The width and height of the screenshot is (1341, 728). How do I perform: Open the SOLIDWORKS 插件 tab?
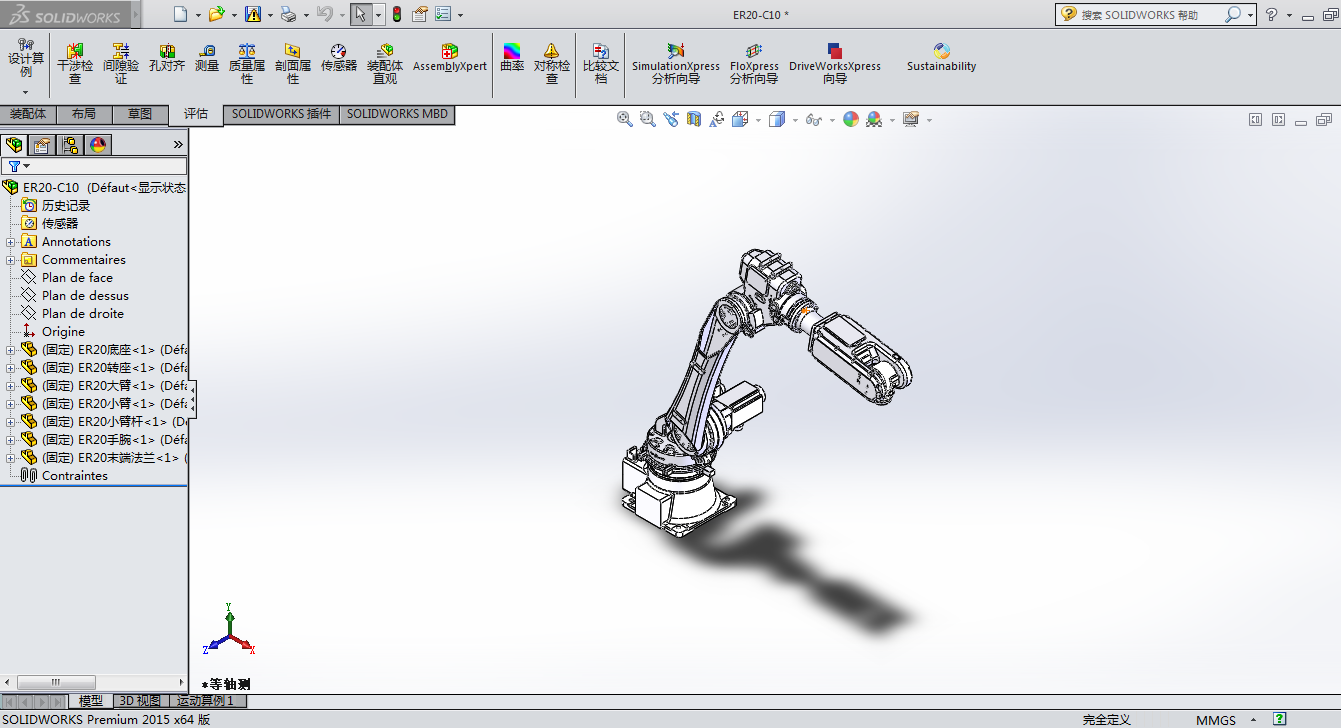click(x=281, y=114)
